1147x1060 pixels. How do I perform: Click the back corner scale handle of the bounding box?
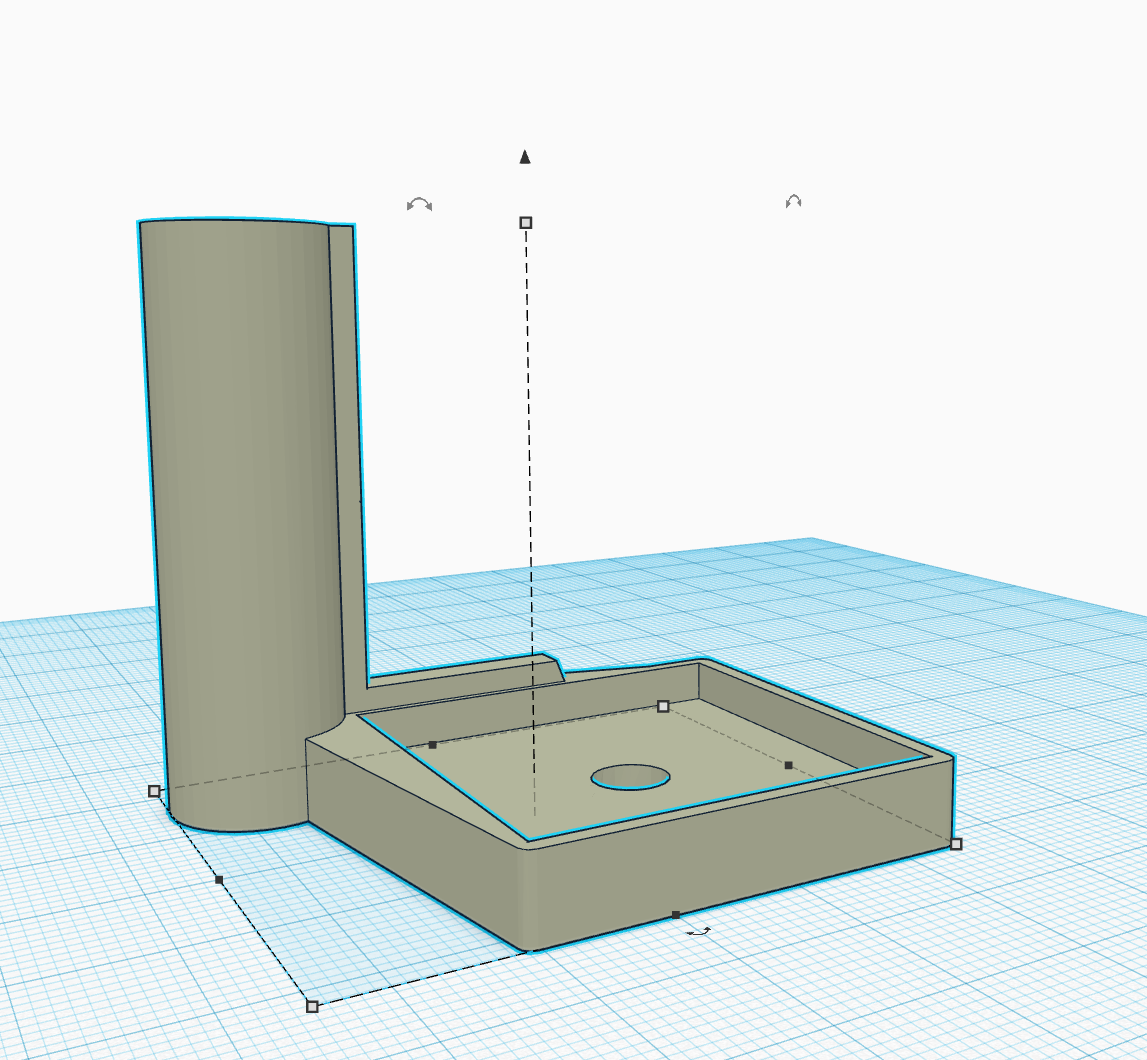click(x=664, y=707)
